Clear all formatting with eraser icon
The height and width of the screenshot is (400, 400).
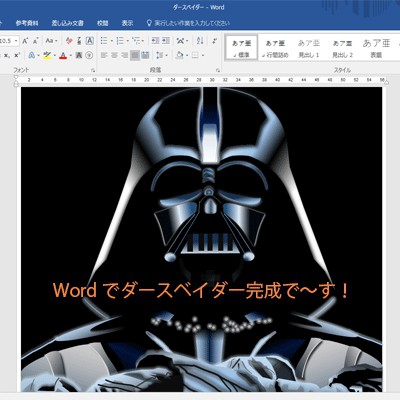click(x=69, y=41)
